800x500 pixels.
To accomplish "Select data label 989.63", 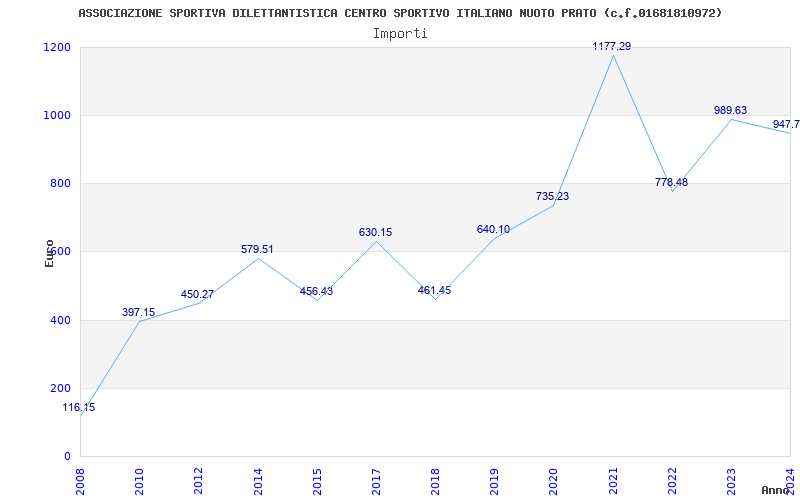I will click(x=731, y=110).
